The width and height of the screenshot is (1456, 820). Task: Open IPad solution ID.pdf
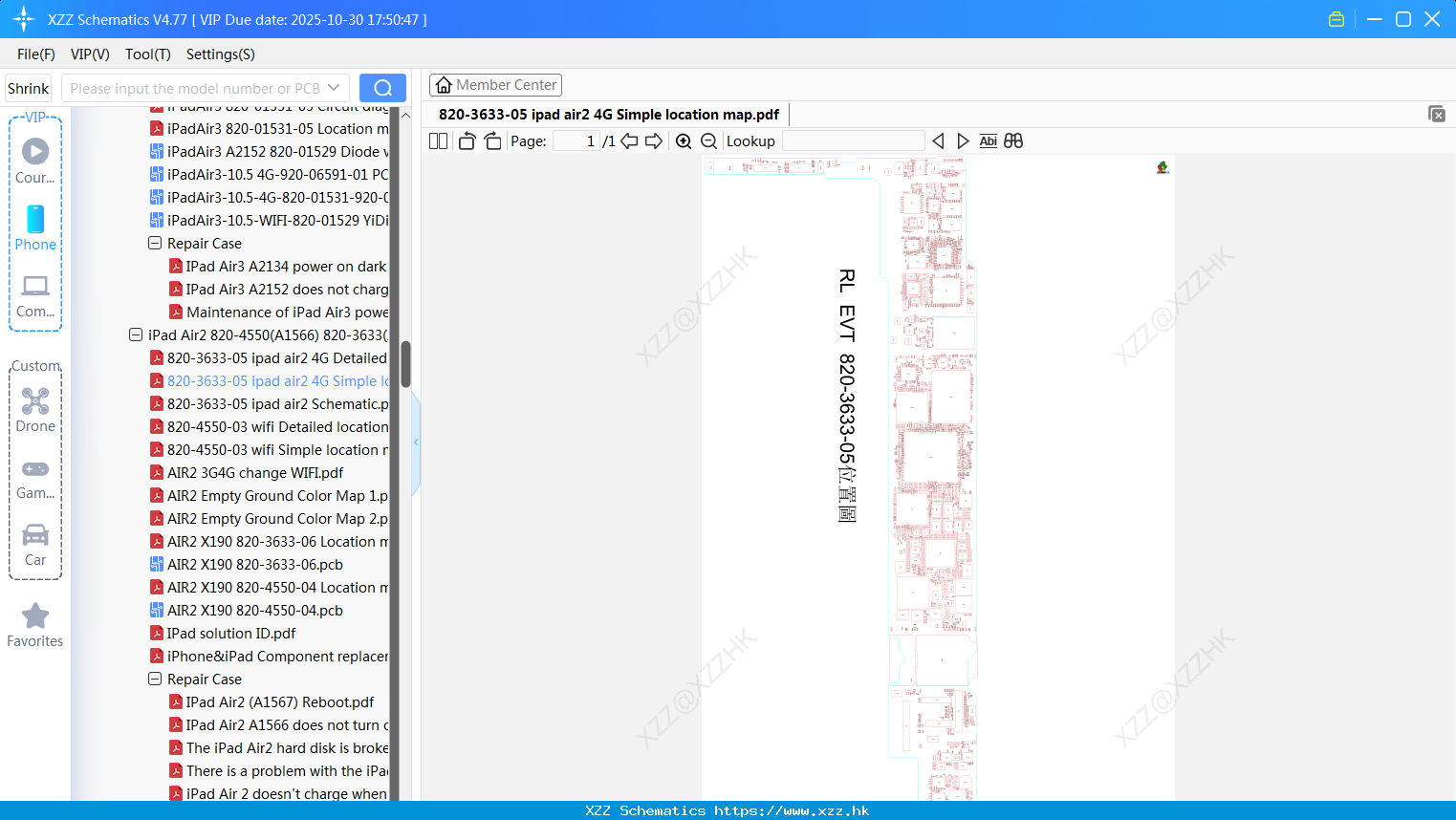click(223, 634)
